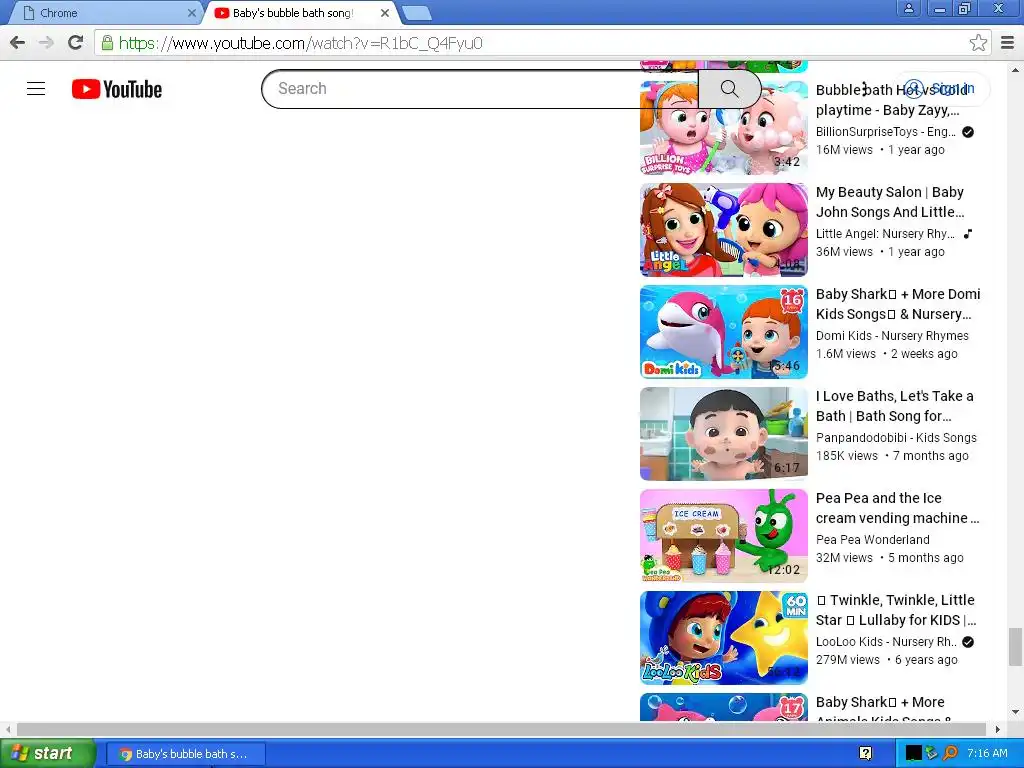The image size is (1024, 768).
Task: Click the taskbar clock 7:16 AM
Action: [x=987, y=753]
